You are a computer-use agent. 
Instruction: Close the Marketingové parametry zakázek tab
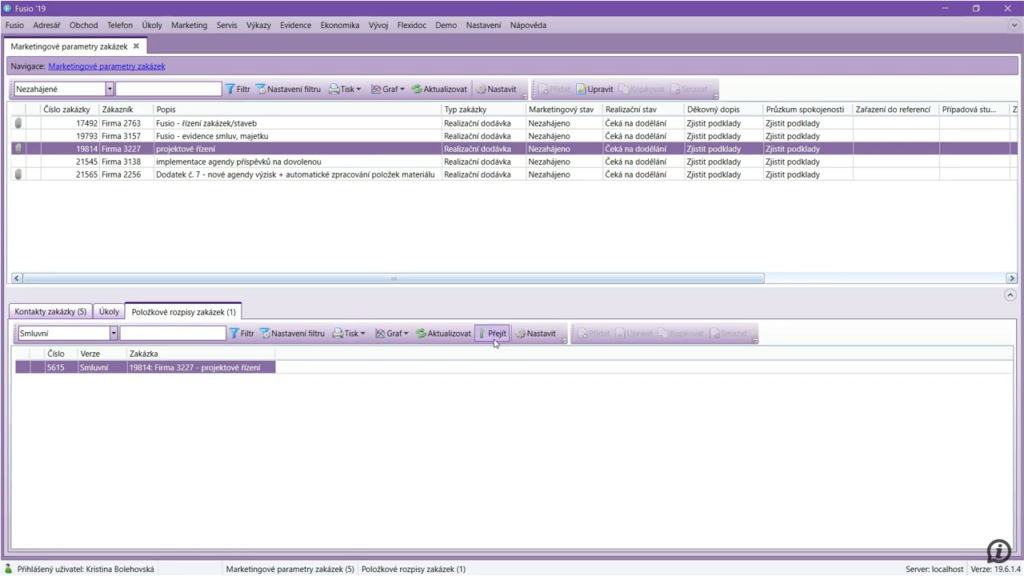[136, 46]
